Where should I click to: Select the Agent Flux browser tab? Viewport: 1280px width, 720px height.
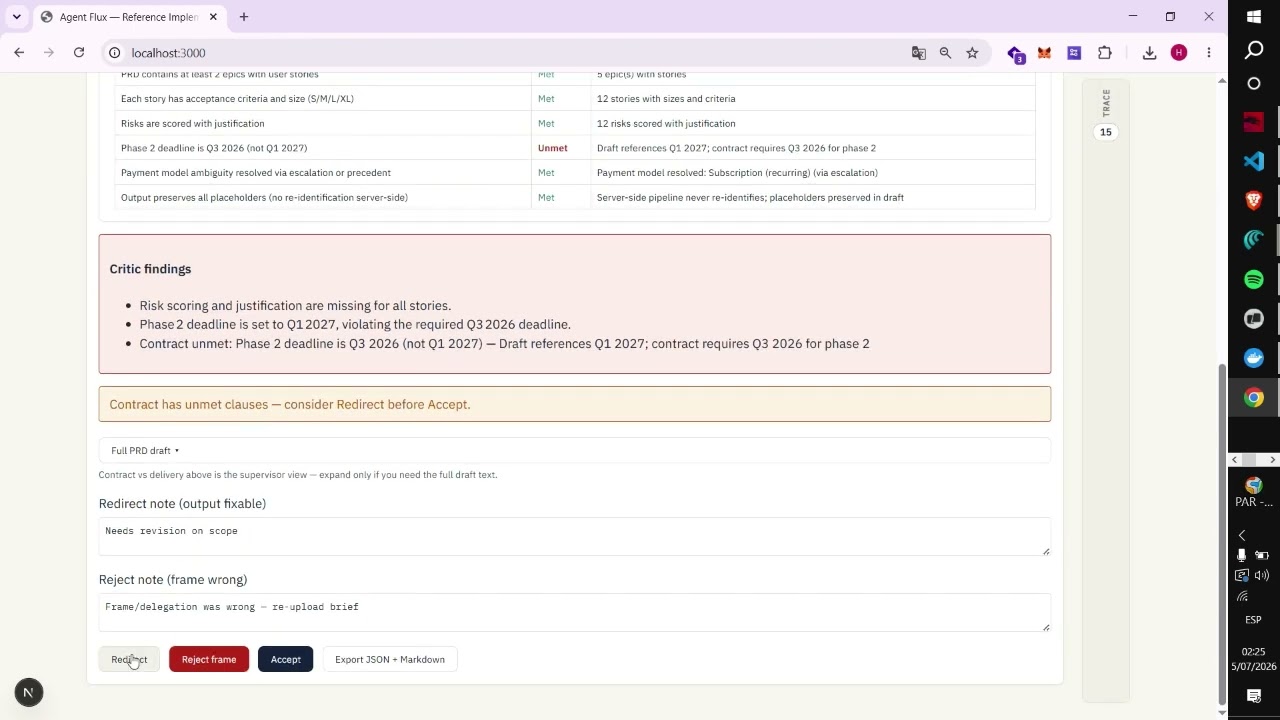tap(129, 17)
